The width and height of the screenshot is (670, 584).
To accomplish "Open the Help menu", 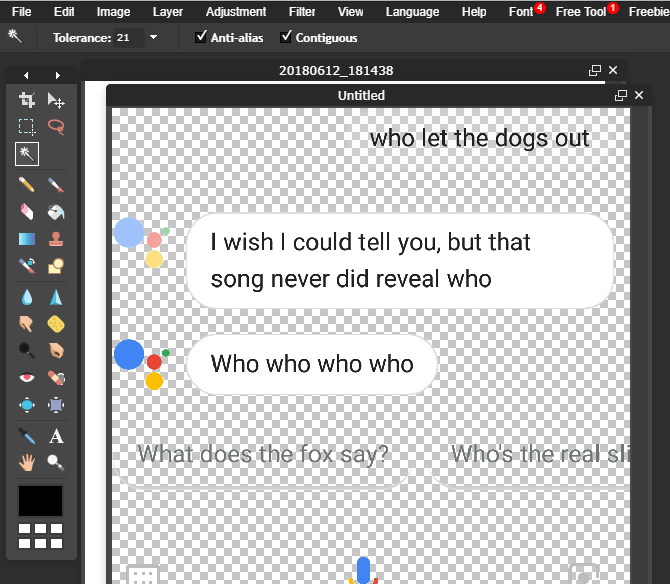I will pyautogui.click(x=474, y=12).
